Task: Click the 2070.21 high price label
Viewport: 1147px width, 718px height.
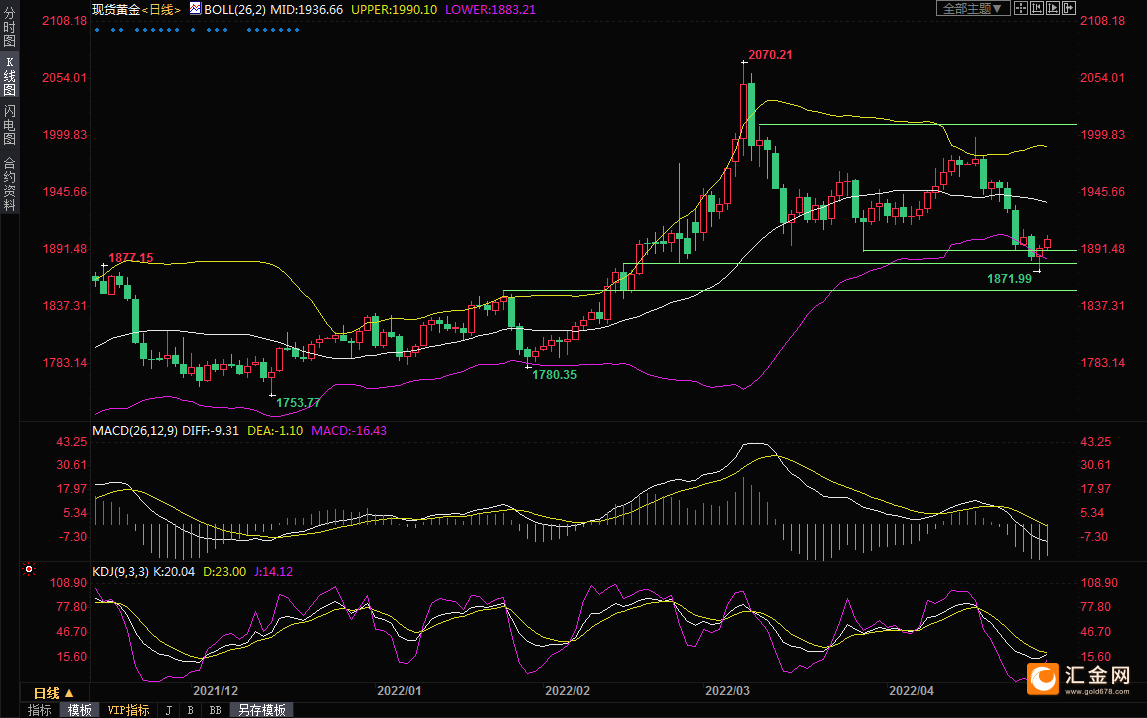Action: pyautogui.click(x=770, y=55)
